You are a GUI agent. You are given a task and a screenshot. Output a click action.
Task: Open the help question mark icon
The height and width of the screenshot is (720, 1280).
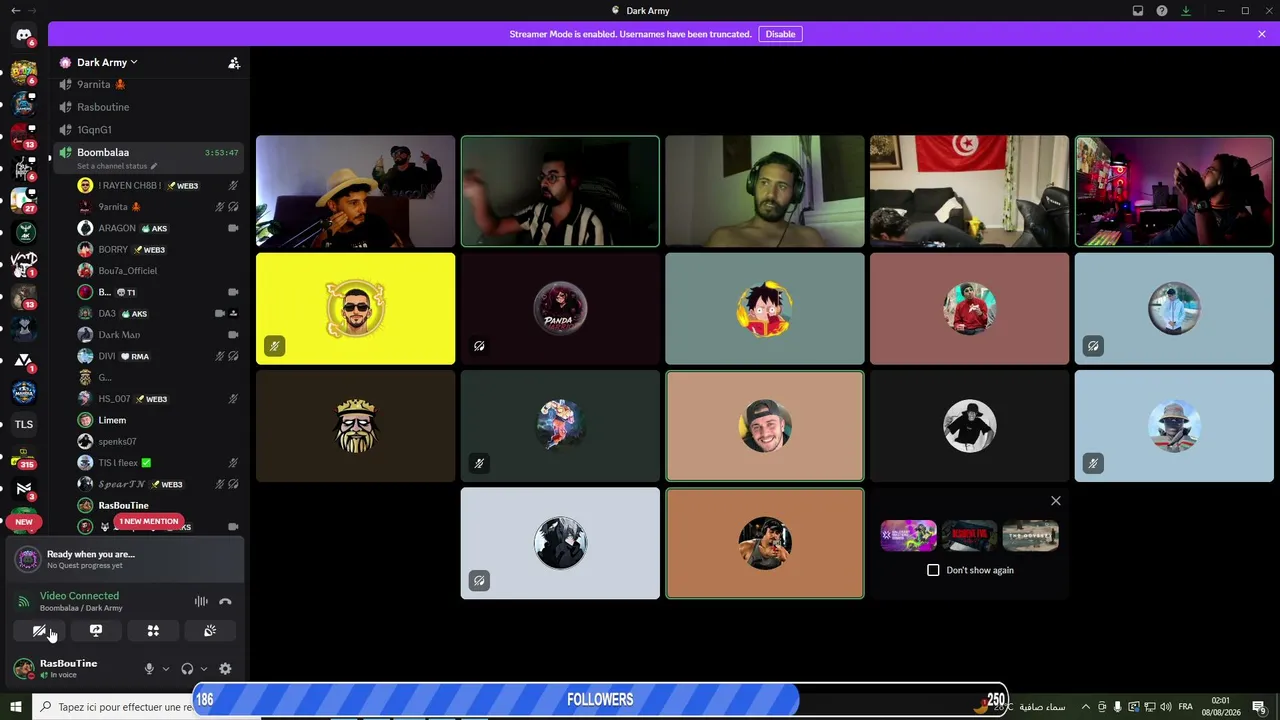tap(1162, 11)
